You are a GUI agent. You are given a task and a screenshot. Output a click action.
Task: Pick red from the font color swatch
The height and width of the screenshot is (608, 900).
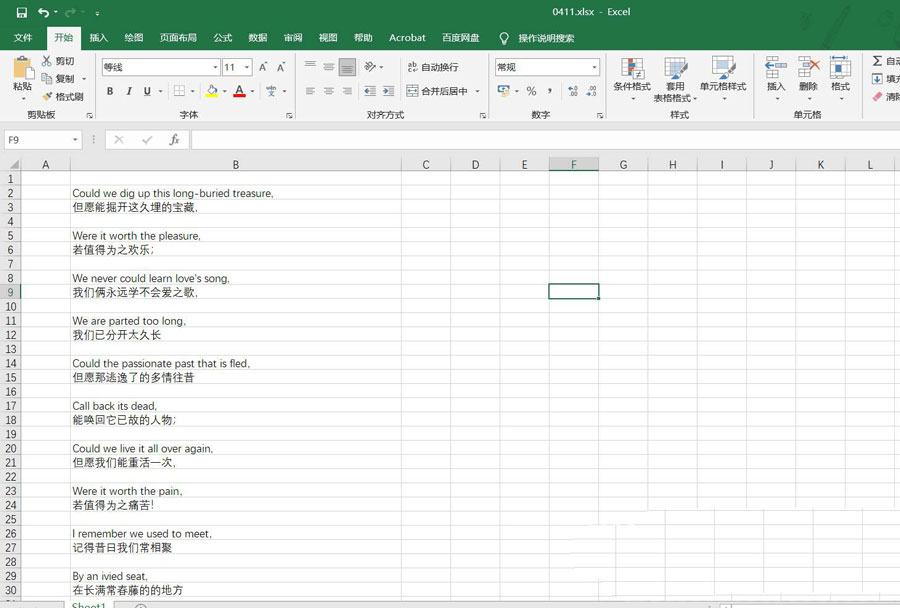[240, 96]
